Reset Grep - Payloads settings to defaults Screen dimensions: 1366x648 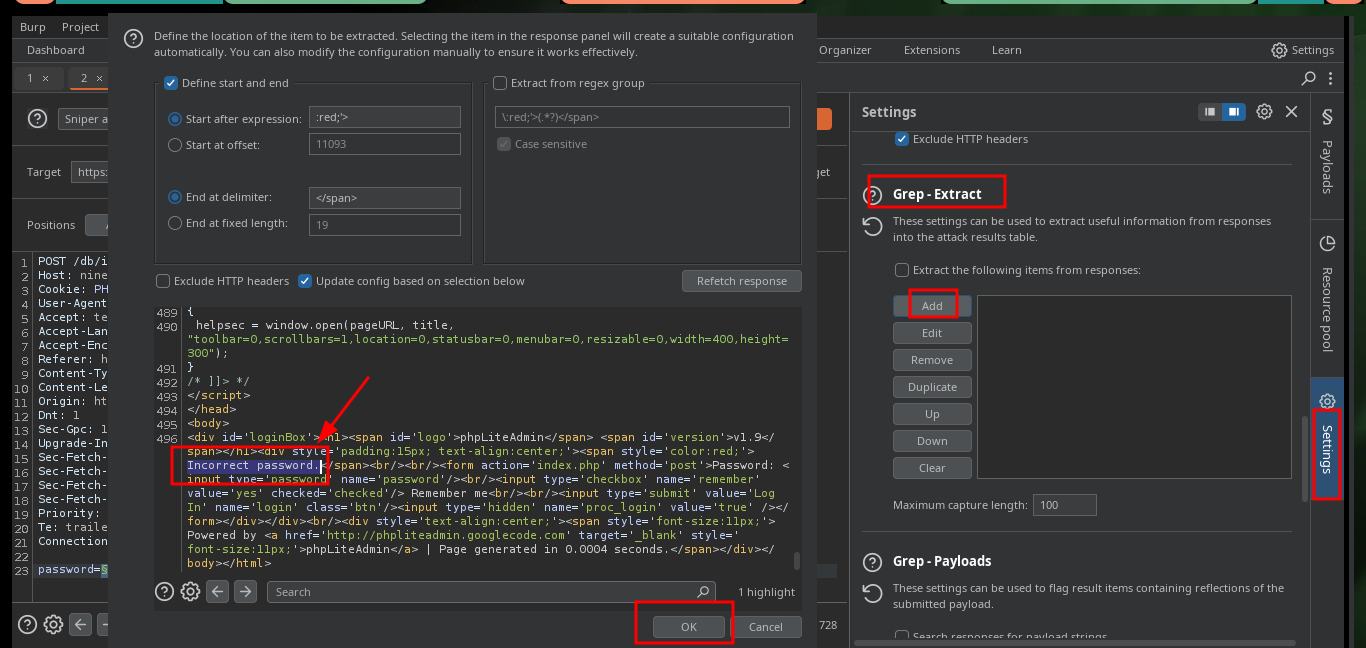pos(873,594)
